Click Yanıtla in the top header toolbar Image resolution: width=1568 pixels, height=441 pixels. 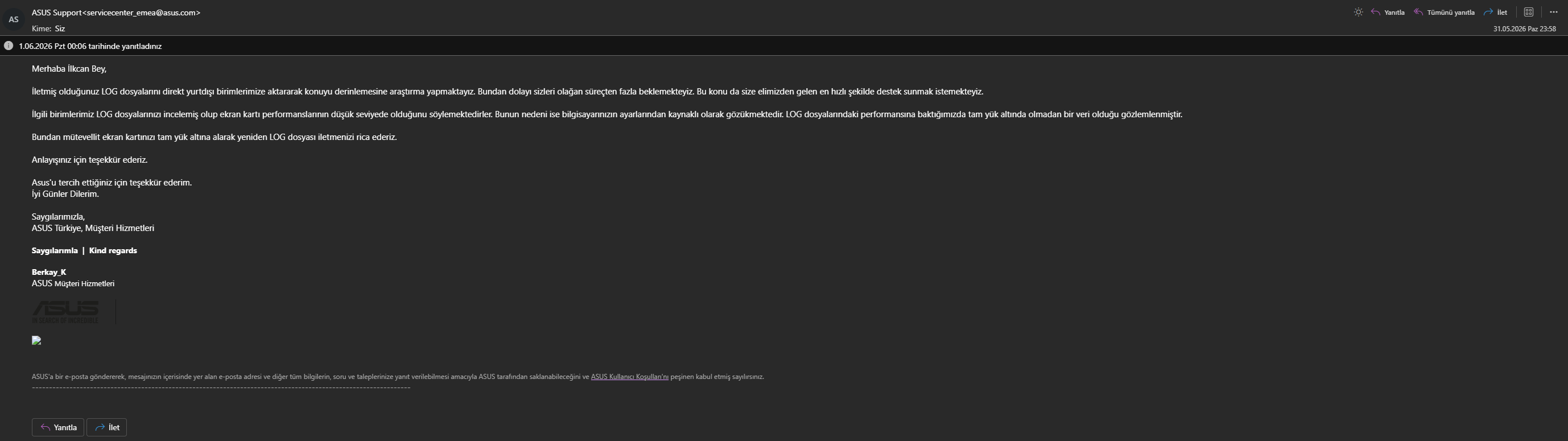tap(1388, 12)
